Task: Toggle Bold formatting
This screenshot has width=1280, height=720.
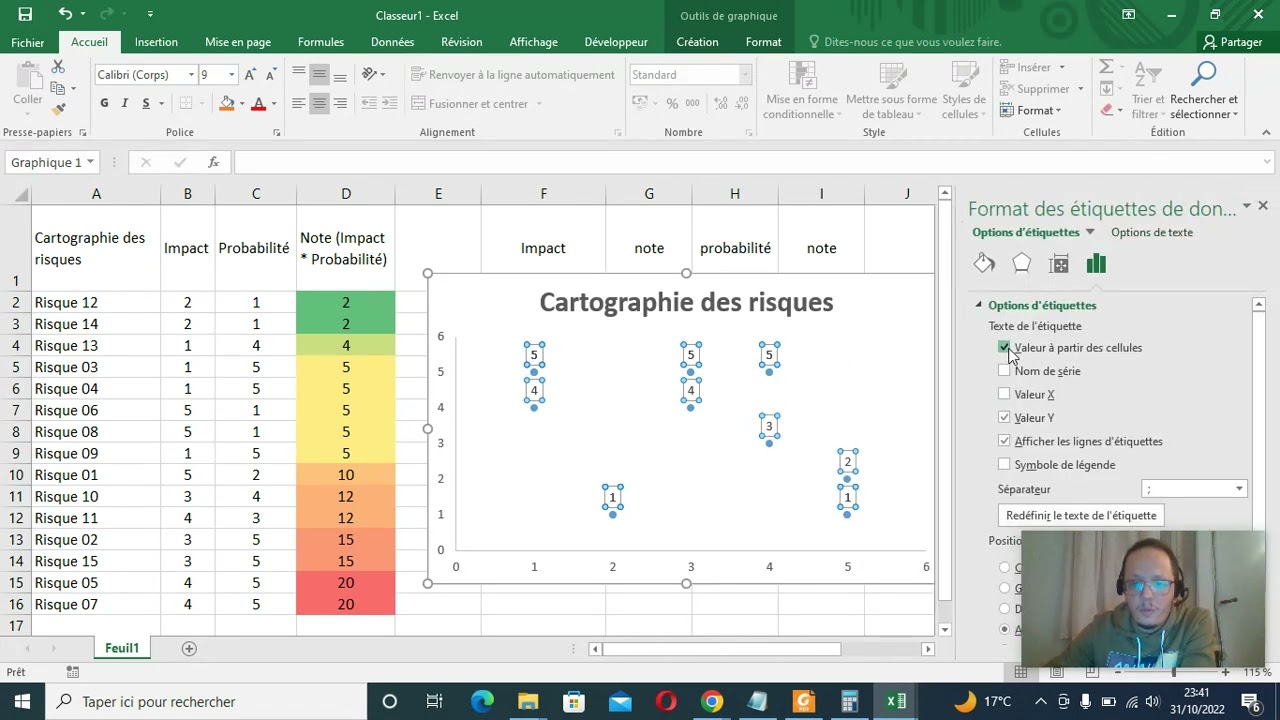Action: [x=104, y=103]
